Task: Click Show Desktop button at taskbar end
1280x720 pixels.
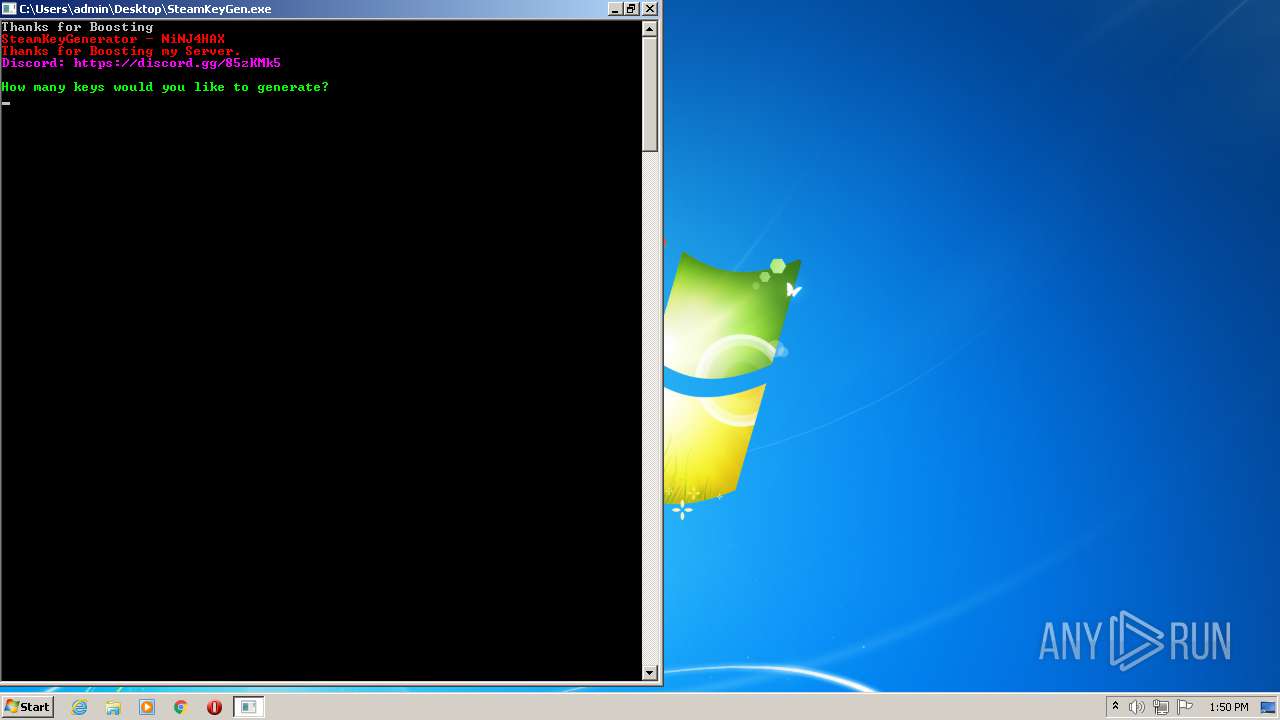Action: click(x=1268, y=707)
